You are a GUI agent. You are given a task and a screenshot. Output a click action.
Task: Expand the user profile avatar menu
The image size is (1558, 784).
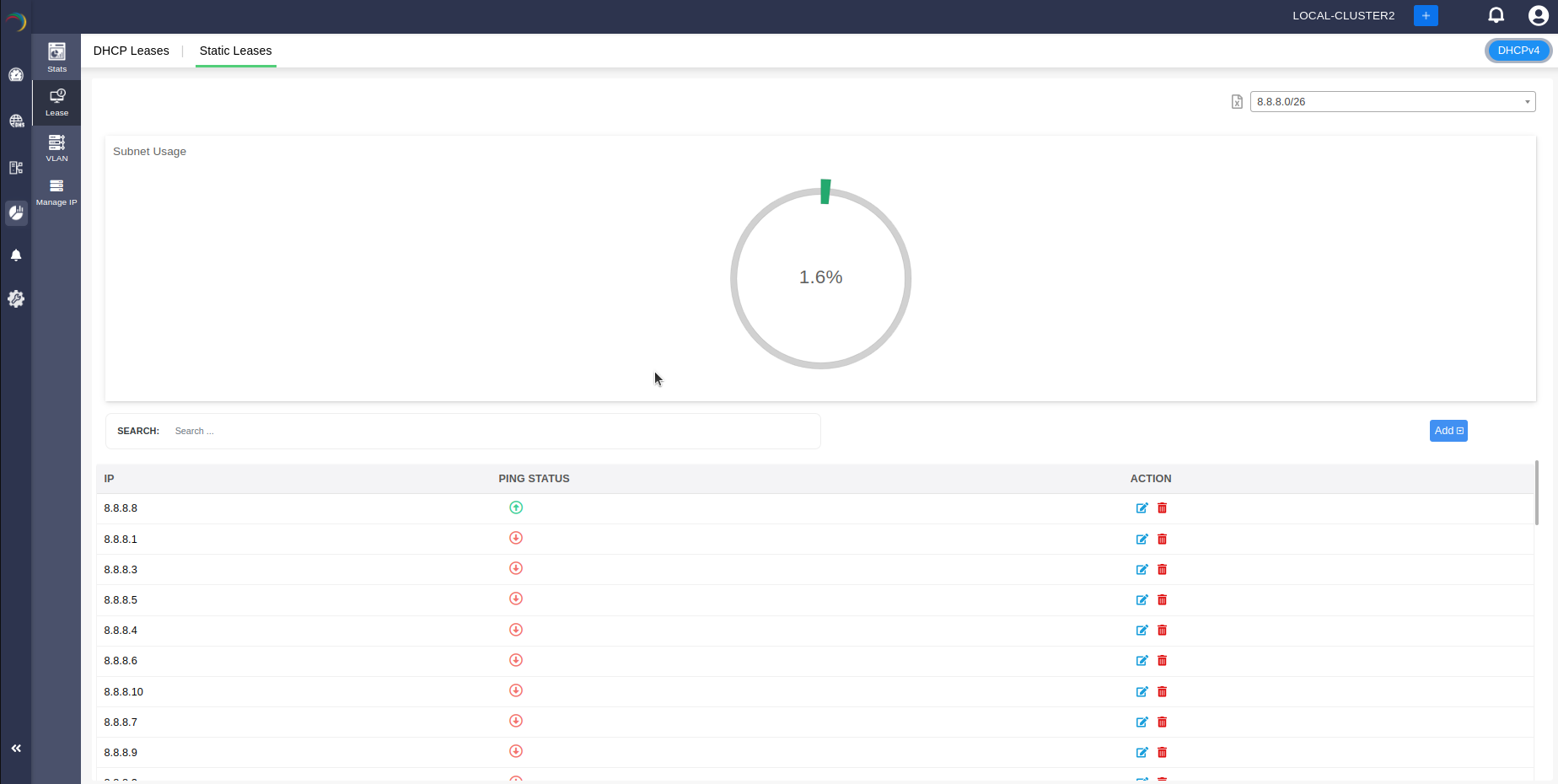tap(1539, 15)
